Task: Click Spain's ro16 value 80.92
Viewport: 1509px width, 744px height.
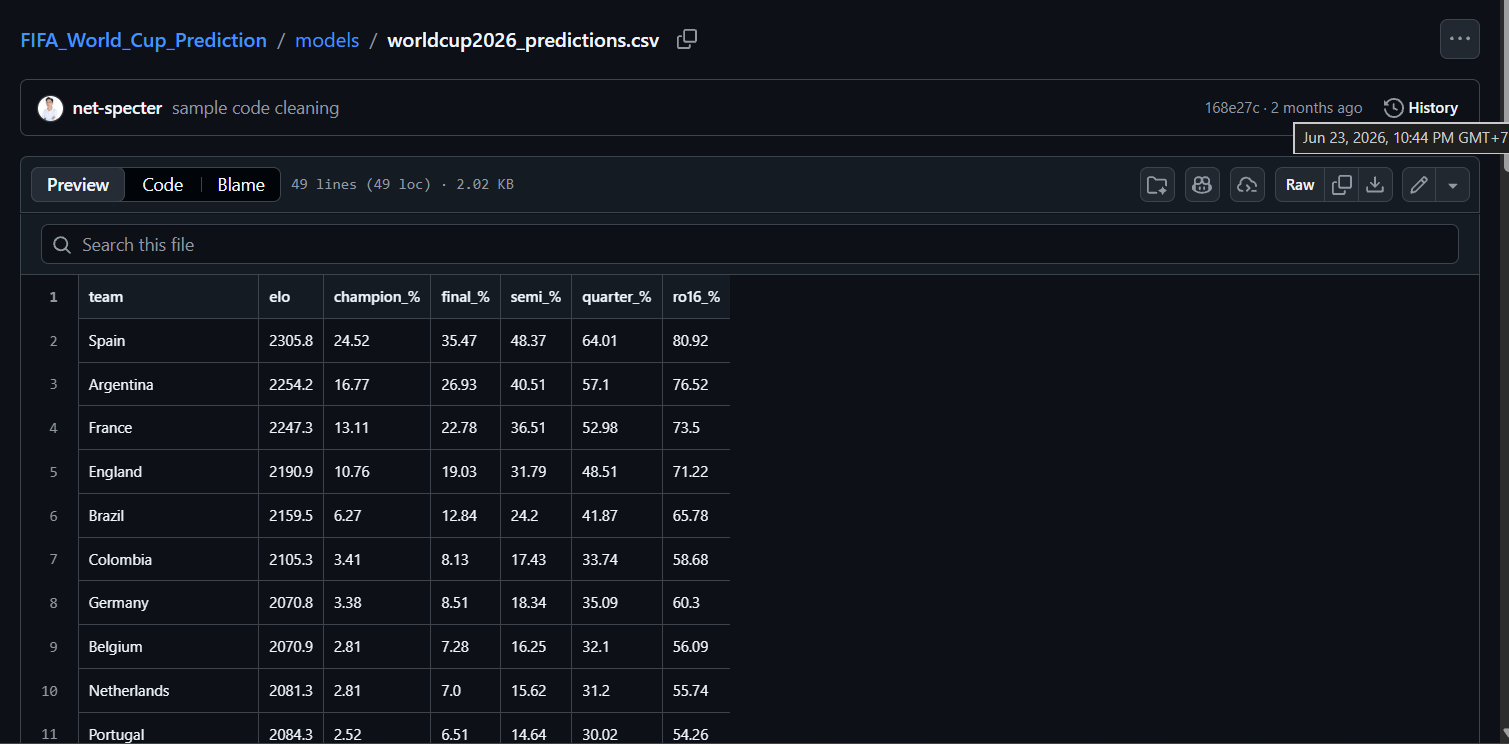Action: point(696,341)
